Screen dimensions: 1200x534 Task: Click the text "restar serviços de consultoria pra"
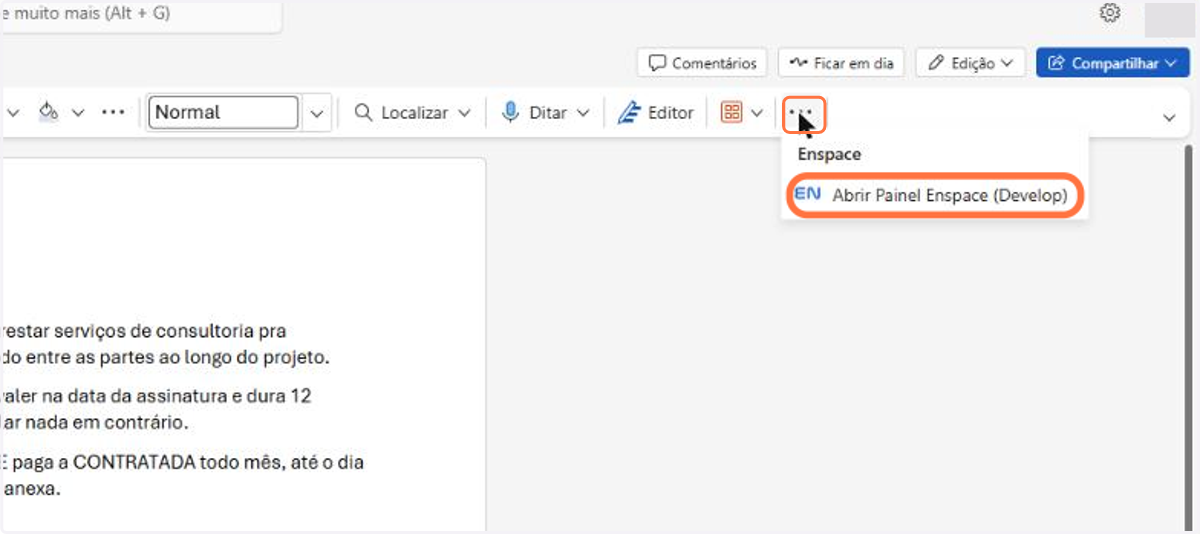145,330
